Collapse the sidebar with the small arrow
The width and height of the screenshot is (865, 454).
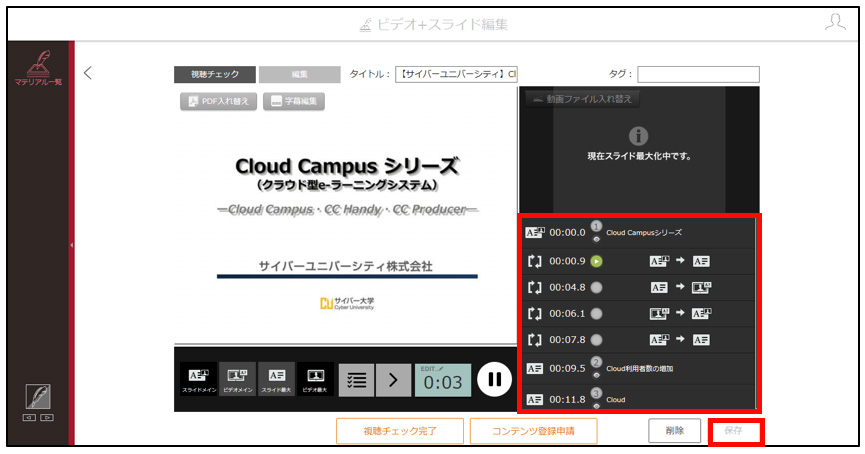(72, 245)
